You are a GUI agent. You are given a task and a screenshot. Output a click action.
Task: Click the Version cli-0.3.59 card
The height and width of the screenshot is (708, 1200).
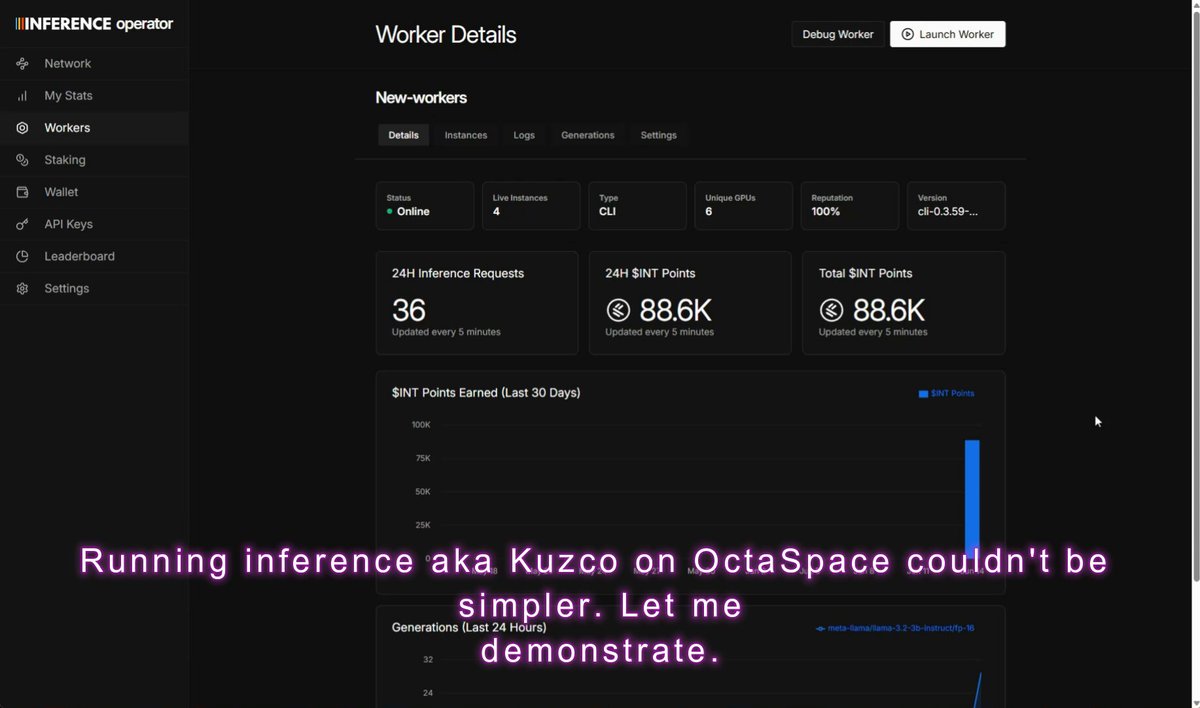956,206
